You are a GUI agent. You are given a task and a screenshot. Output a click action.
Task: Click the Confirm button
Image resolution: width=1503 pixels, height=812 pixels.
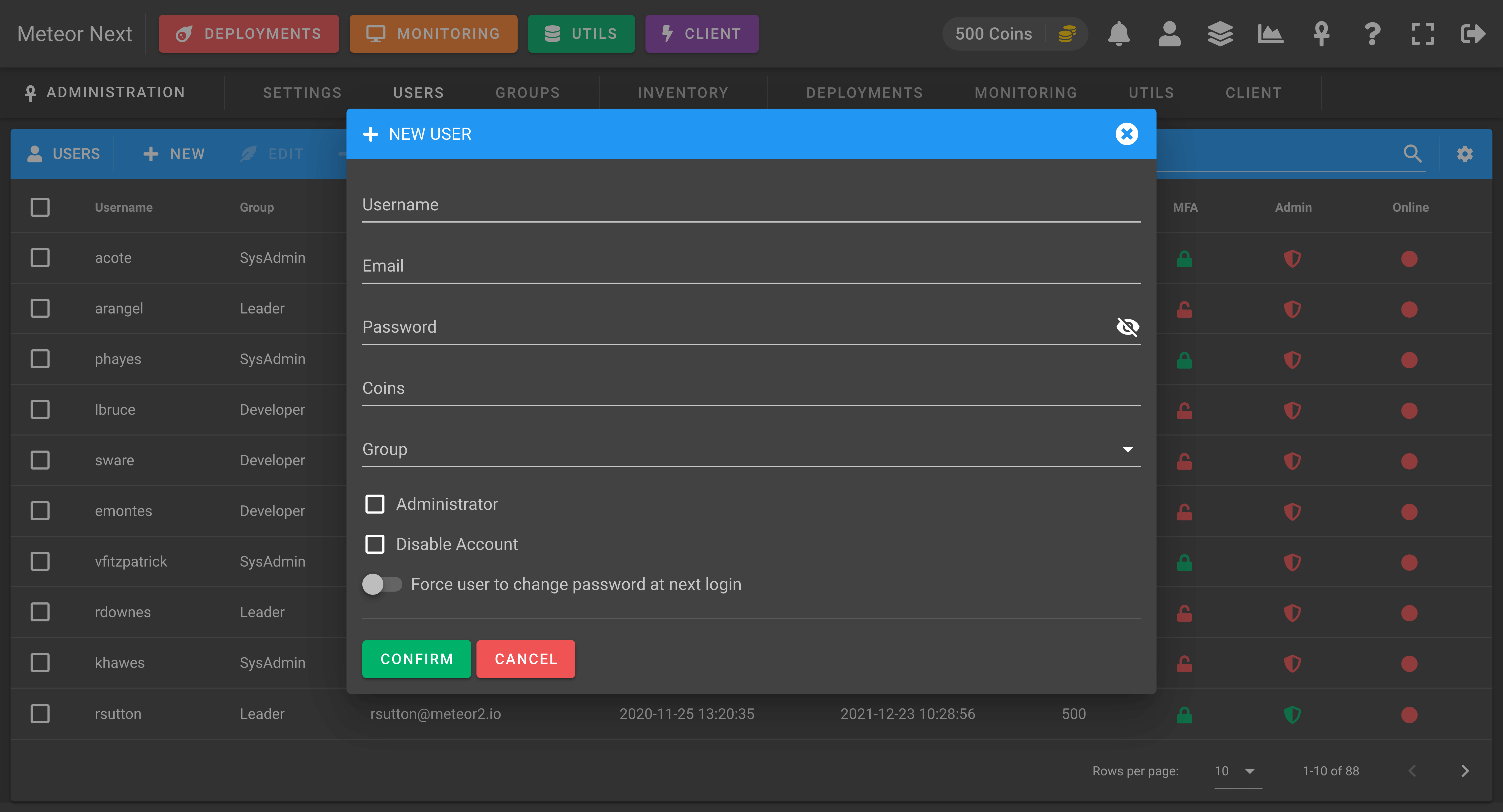417,659
